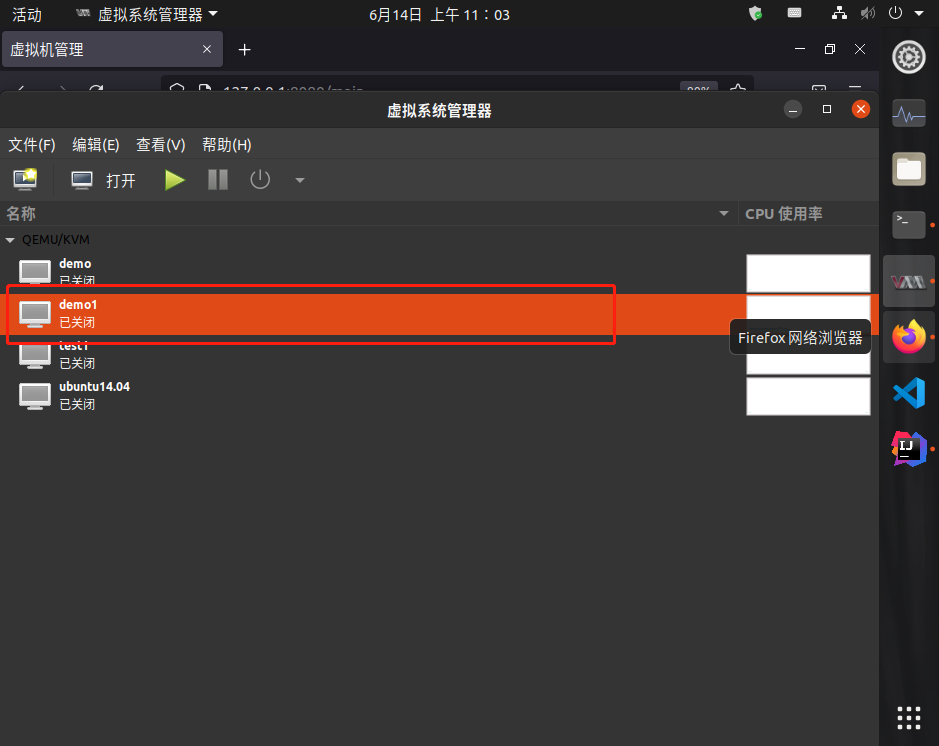This screenshot has width=939, height=746.
Task: Collapse the QEMU/KVM connection group
Action: click(x=10, y=240)
